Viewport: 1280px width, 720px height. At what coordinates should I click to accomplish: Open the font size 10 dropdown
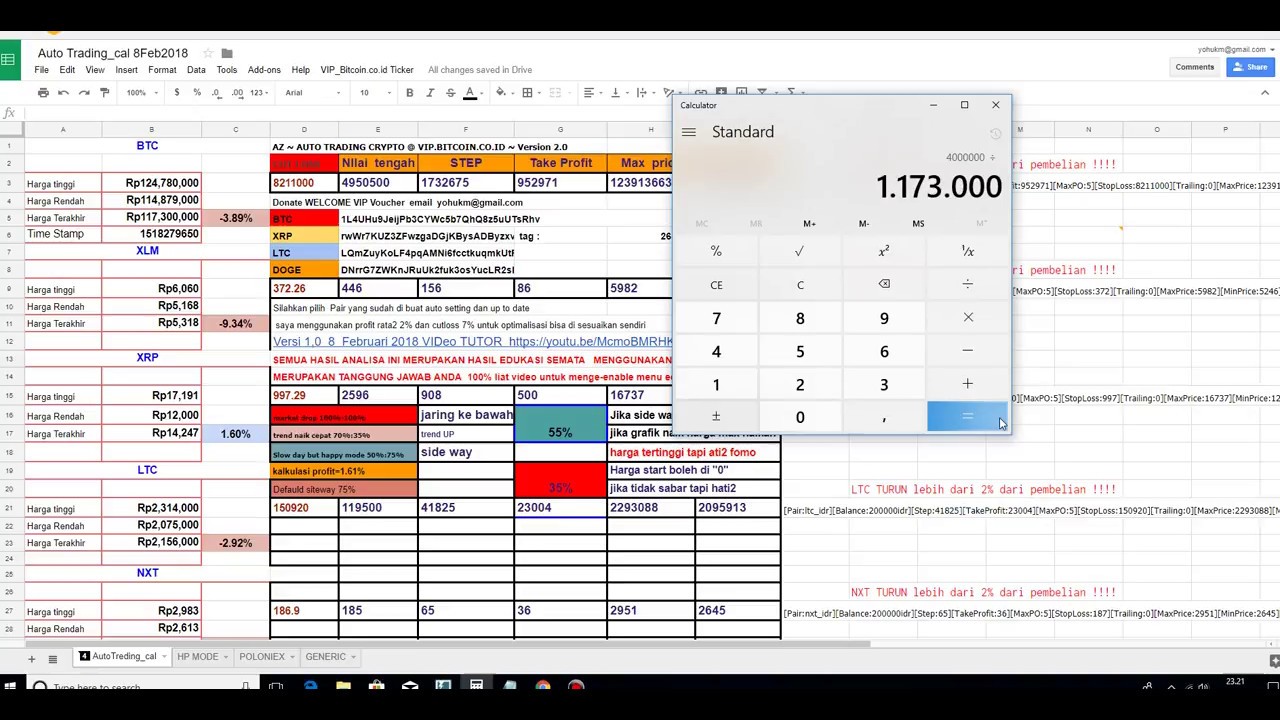point(375,93)
